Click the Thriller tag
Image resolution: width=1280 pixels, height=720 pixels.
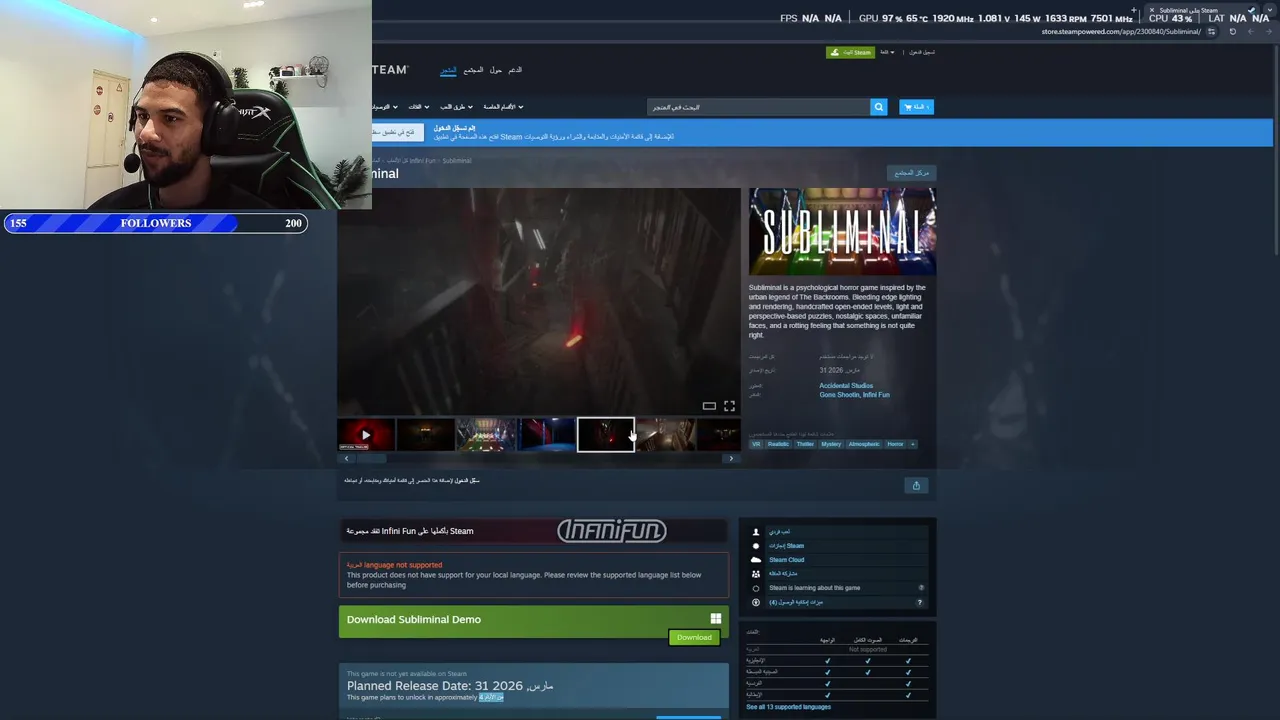(x=805, y=444)
